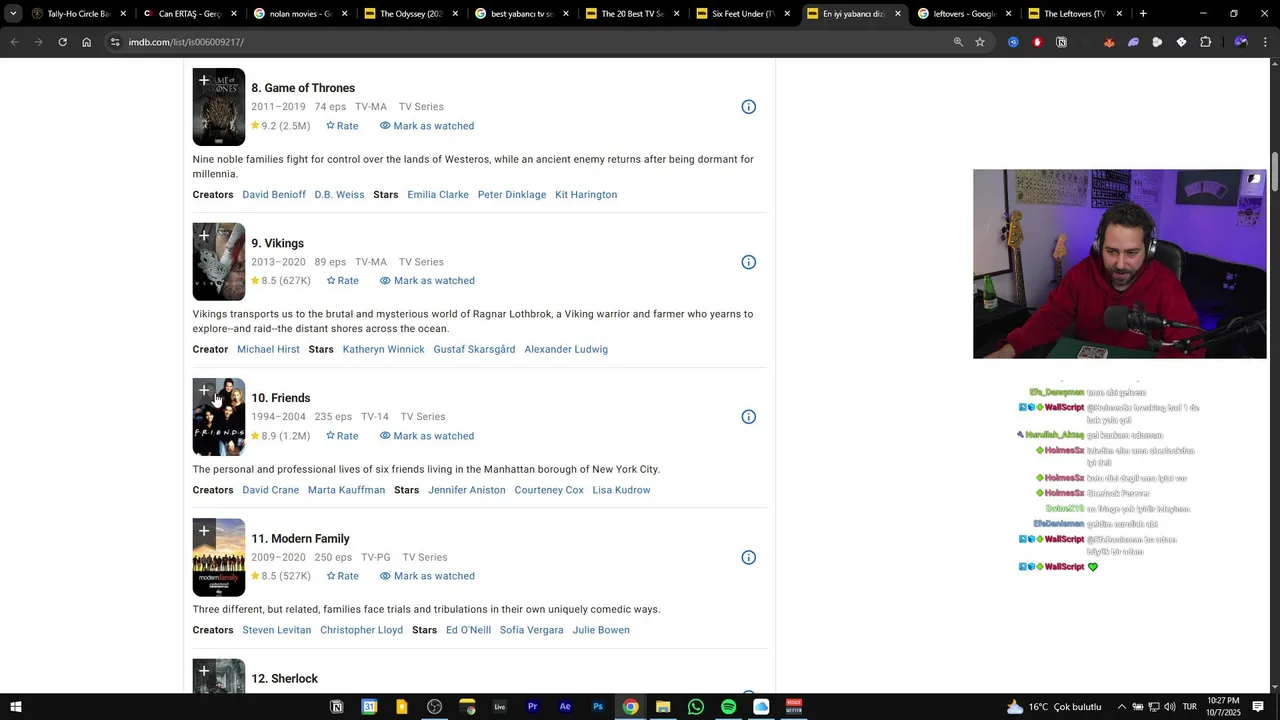1280x720 pixels.
Task: Mark Friends as watched
Action: point(427,436)
